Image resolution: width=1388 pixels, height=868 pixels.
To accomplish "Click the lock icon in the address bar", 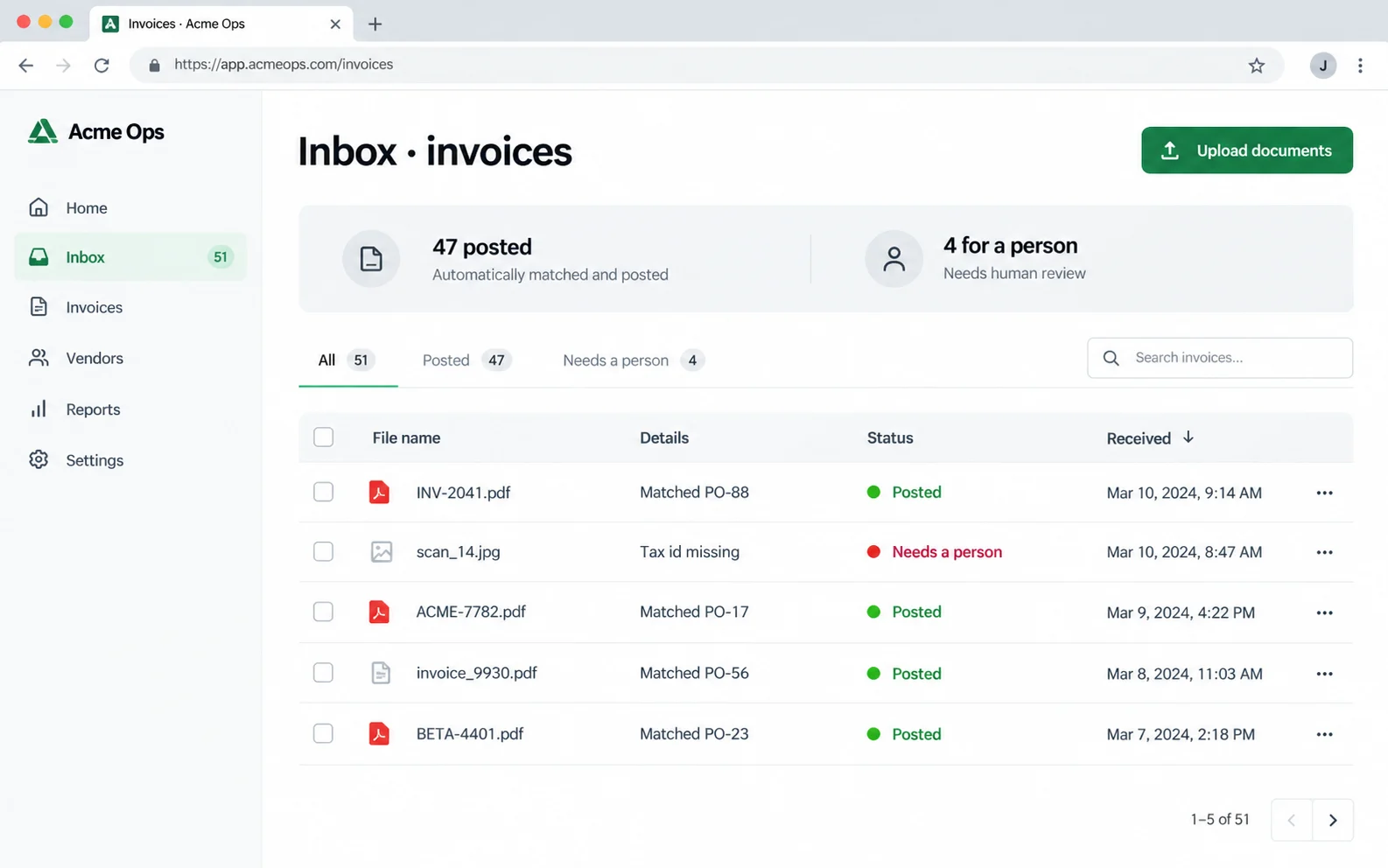I will [x=154, y=65].
